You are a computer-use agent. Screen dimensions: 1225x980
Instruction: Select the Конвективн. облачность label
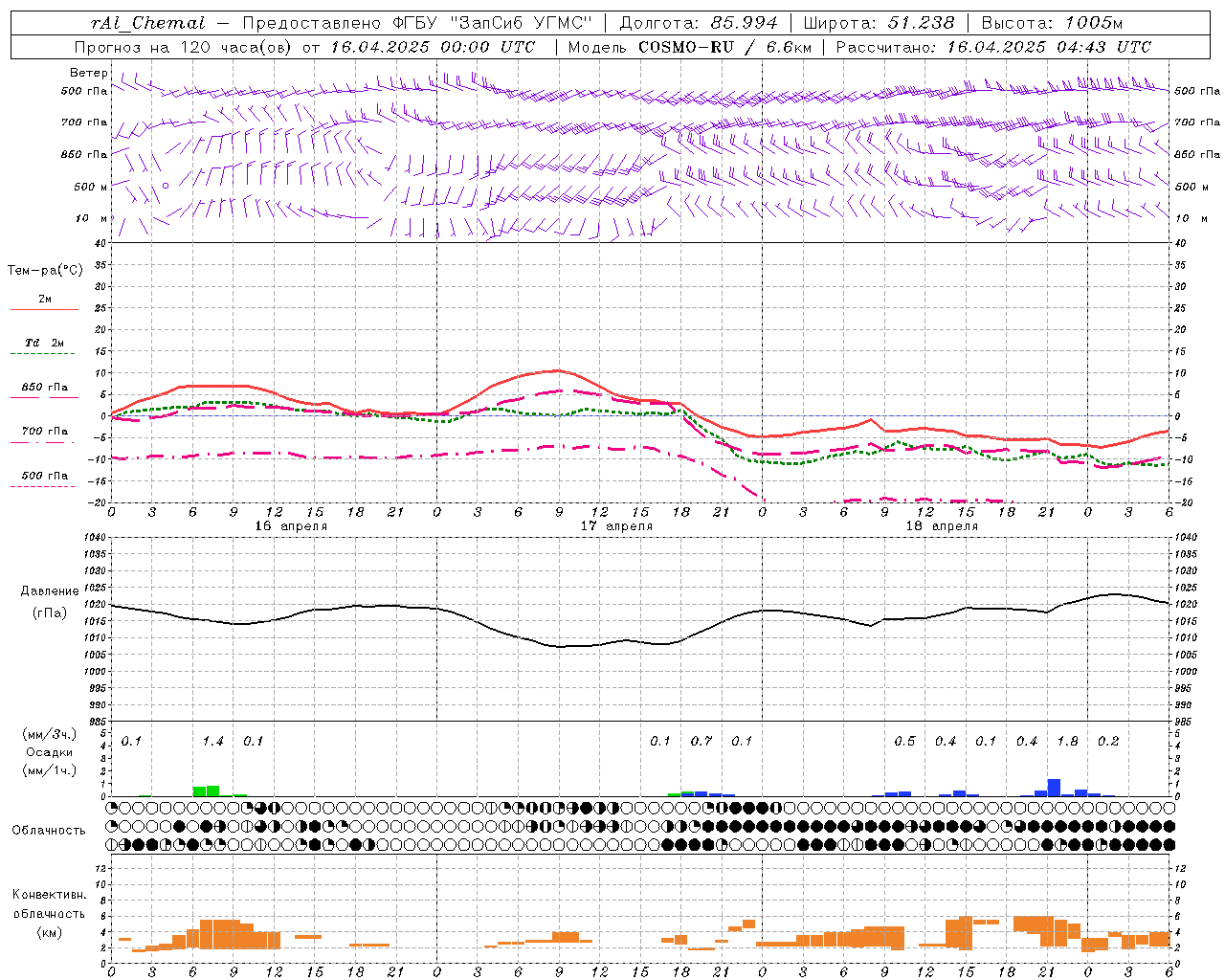tap(50, 904)
